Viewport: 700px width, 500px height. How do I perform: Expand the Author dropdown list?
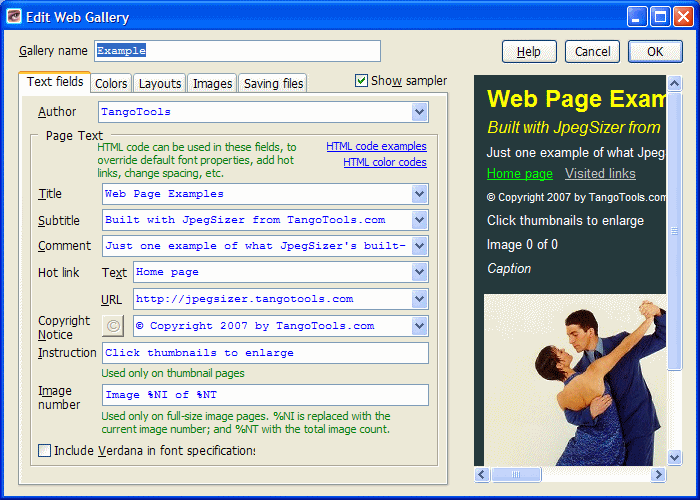click(x=420, y=112)
